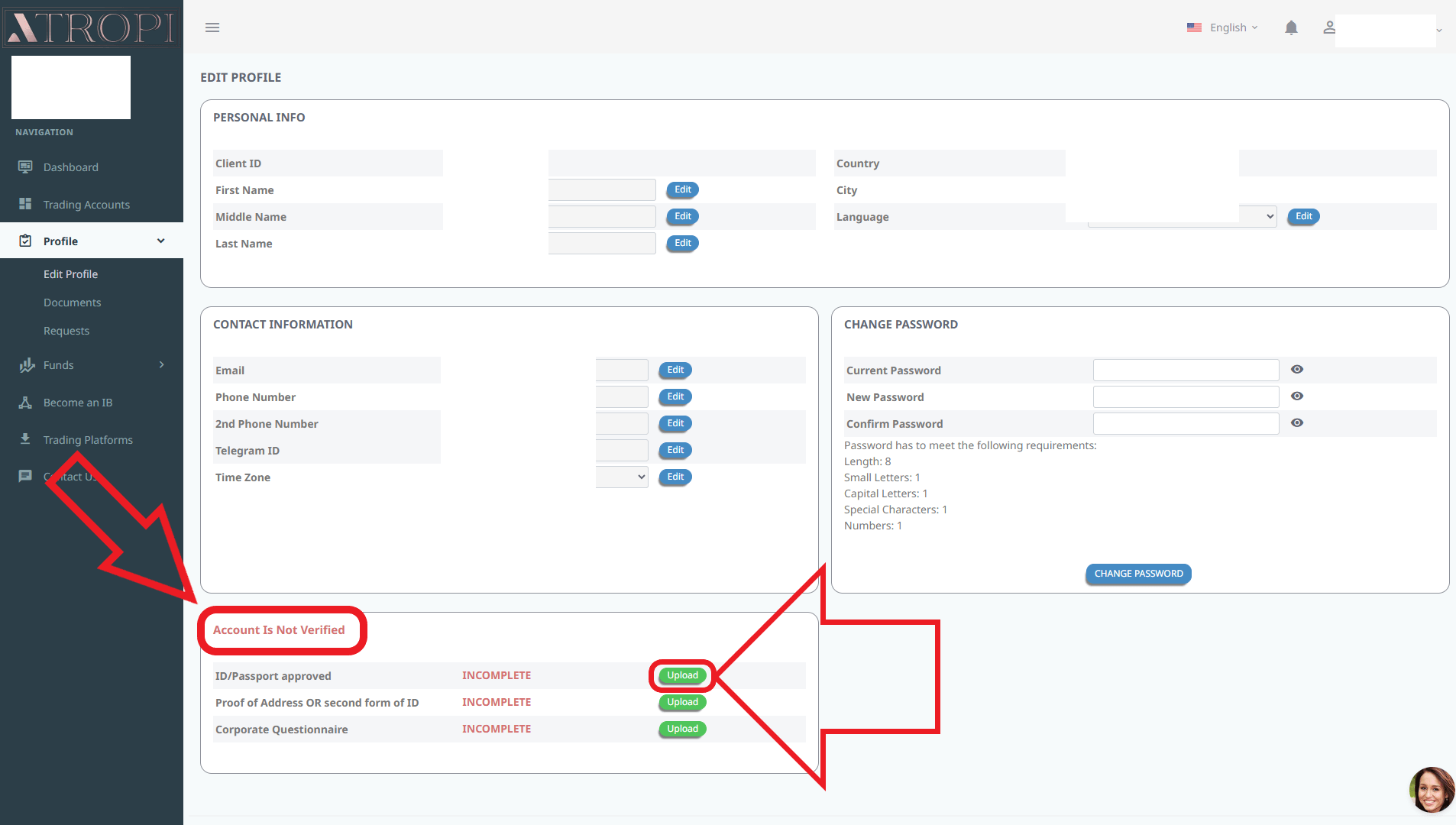Image resolution: width=1456 pixels, height=825 pixels.
Task: Focus the 2nd Phone Number input box
Action: (622, 423)
